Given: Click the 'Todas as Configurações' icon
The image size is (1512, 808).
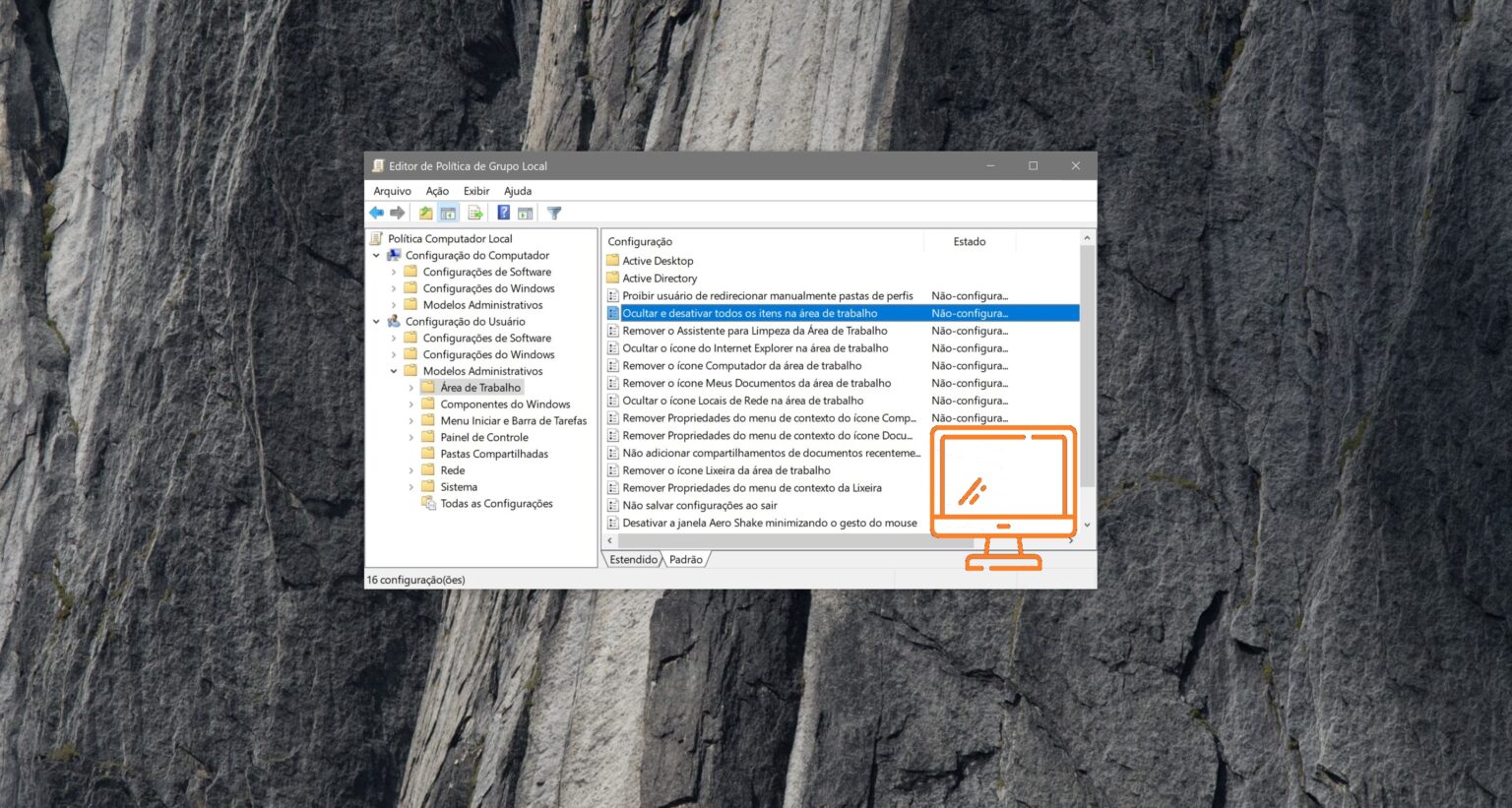Looking at the screenshot, I should 427,503.
